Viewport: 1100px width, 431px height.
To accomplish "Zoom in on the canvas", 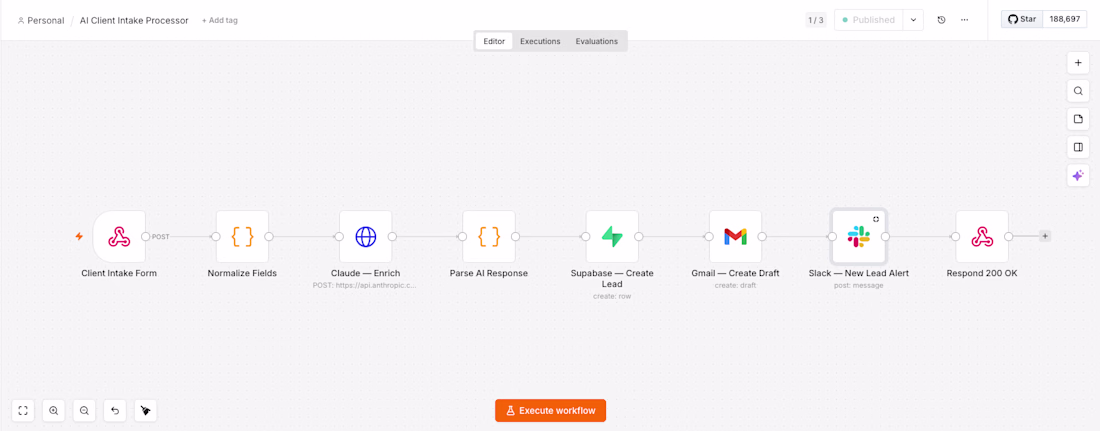I will point(54,411).
